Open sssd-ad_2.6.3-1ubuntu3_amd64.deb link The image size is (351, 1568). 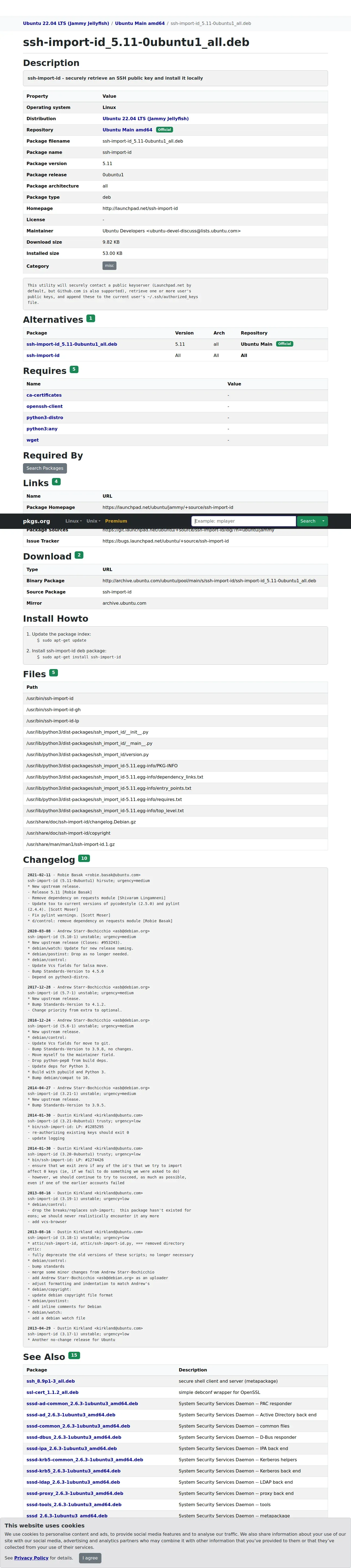(x=71, y=1415)
